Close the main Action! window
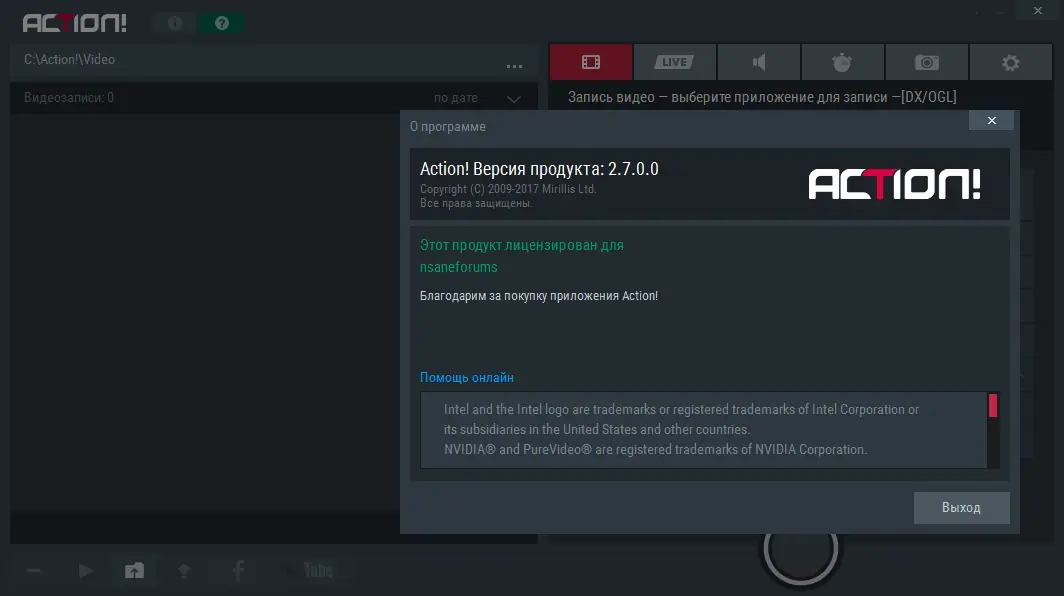Screen dimensions: 1064x596 [x=1038, y=10]
